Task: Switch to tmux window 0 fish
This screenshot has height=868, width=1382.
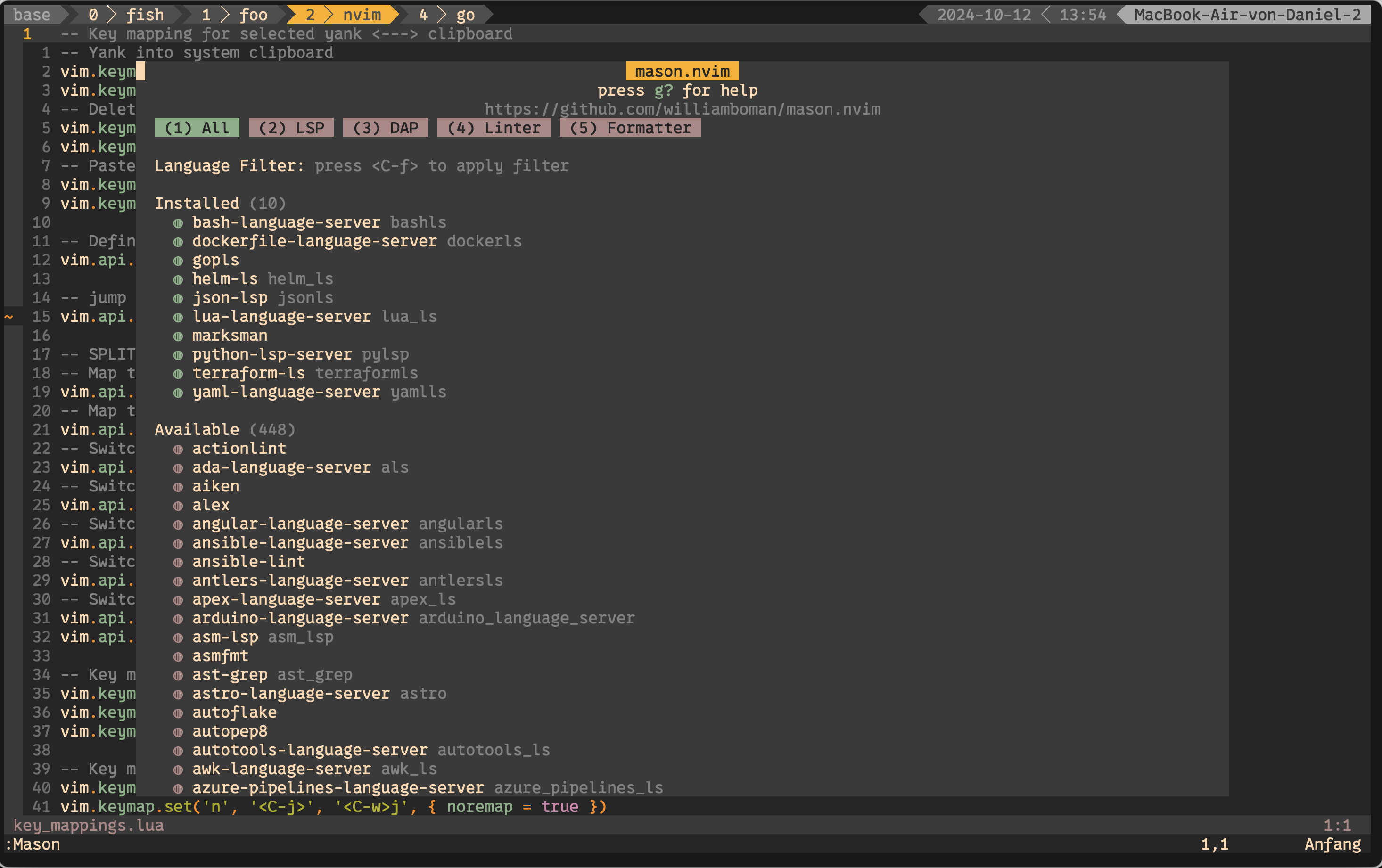Action: coord(126,14)
